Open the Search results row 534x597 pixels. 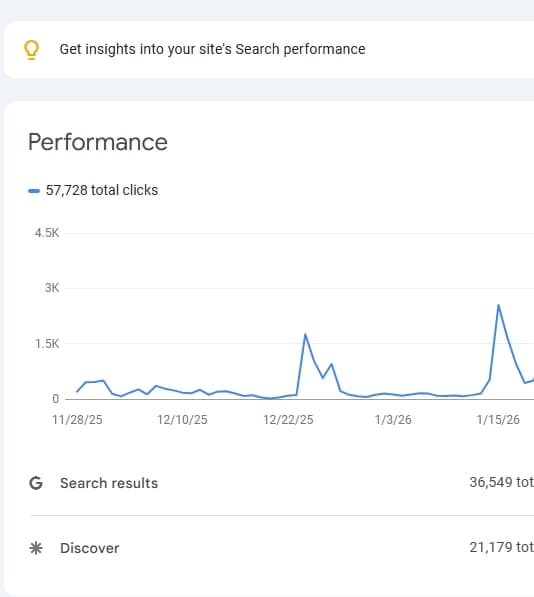point(282,483)
